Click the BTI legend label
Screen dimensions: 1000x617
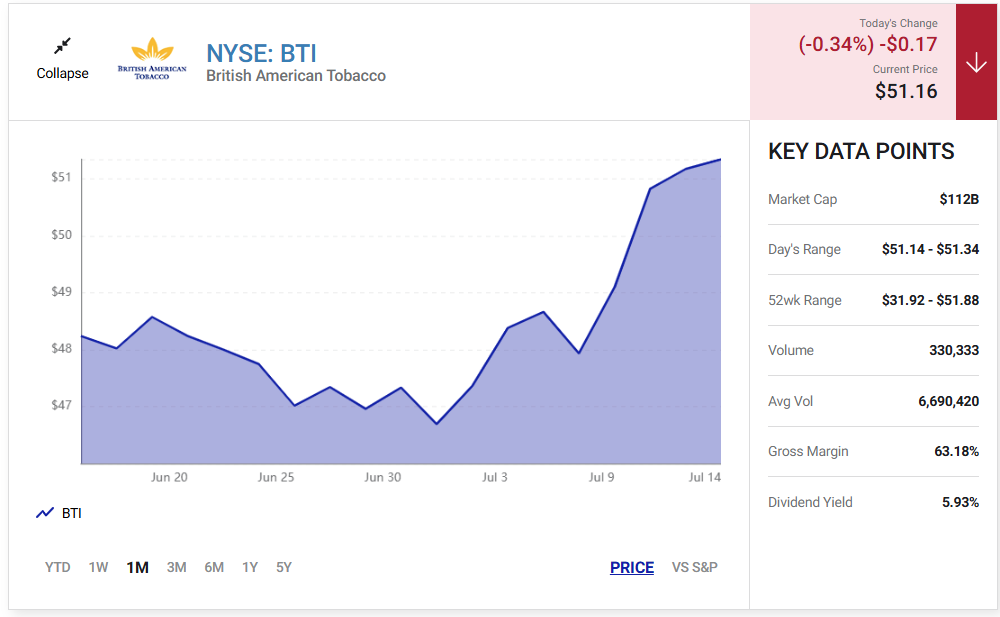point(71,513)
